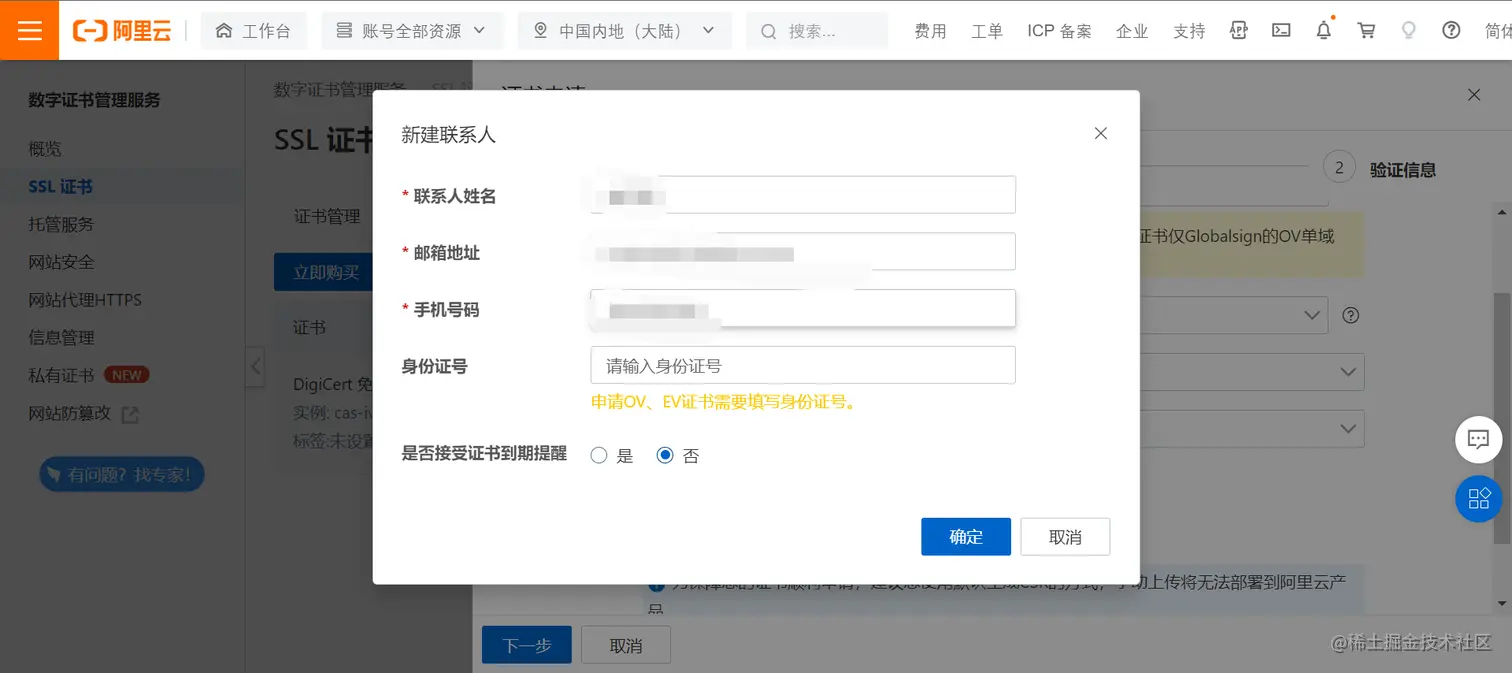Click the 身份证号 input field

click(x=803, y=366)
